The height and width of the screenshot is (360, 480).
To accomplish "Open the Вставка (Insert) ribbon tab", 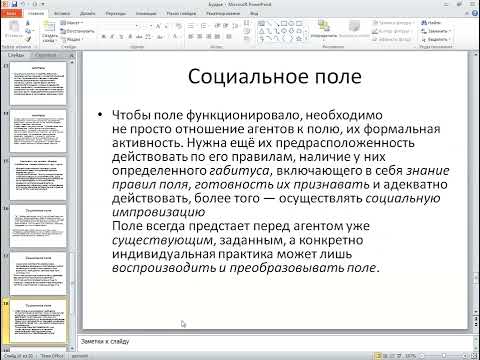I will pyautogui.click(x=62, y=14).
